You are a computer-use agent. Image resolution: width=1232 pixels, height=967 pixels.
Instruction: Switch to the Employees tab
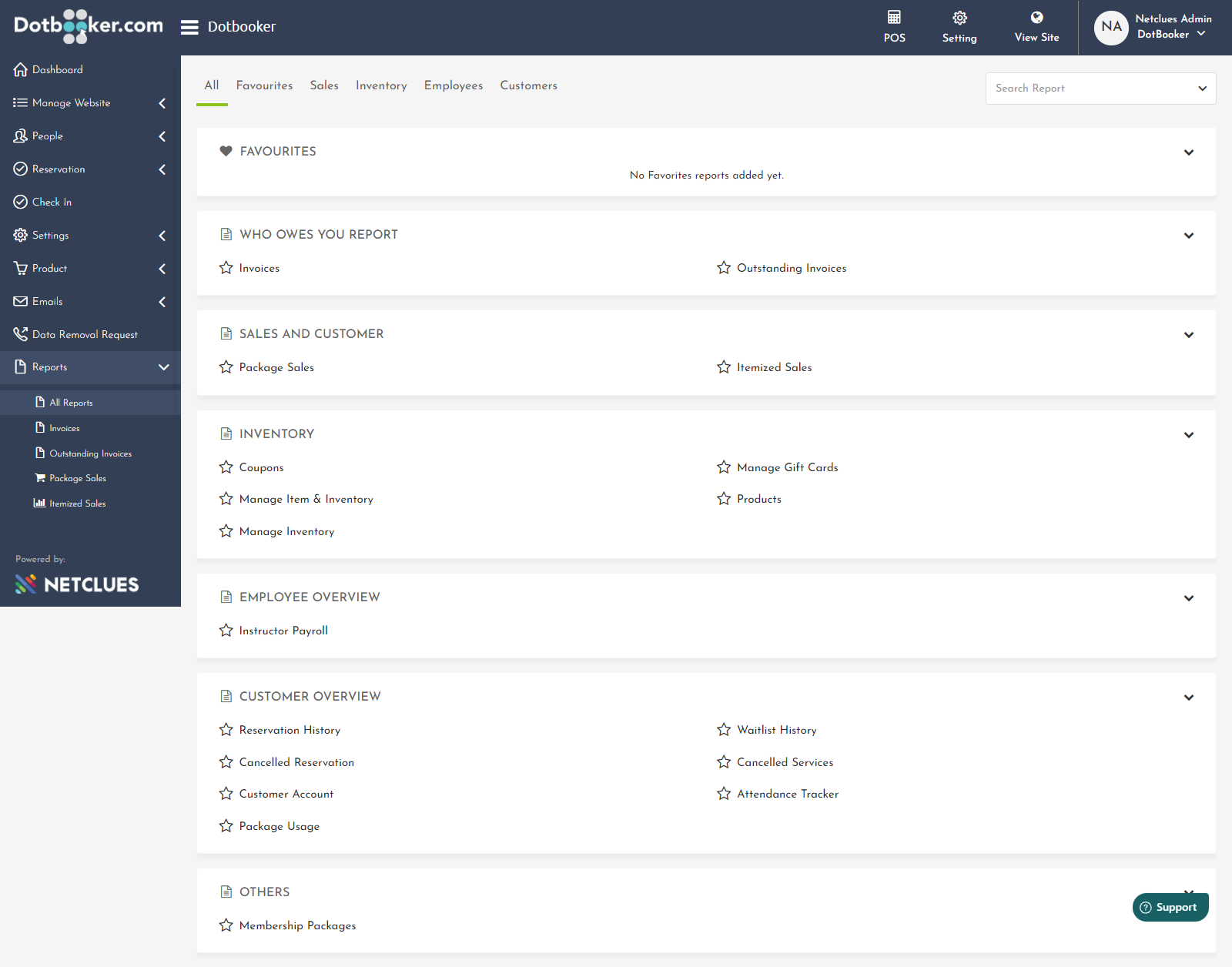pyautogui.click(x=454, y=85)
